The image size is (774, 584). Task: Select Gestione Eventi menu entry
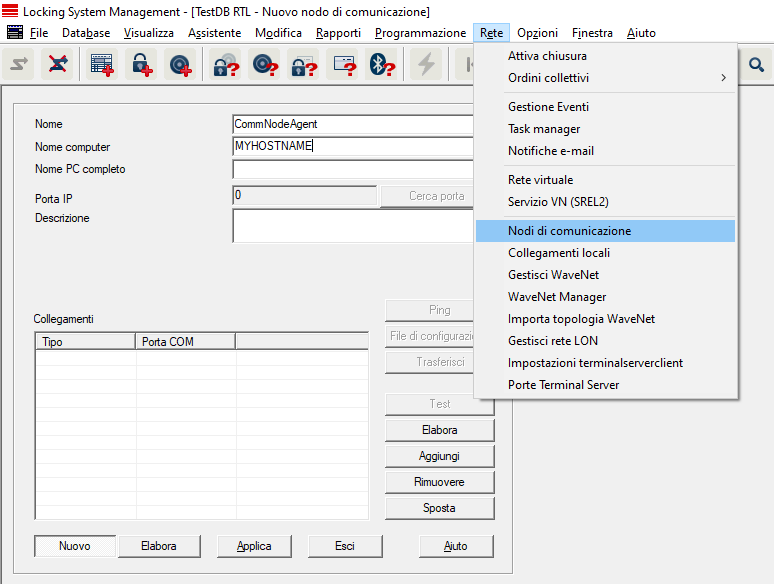[548, 107]
